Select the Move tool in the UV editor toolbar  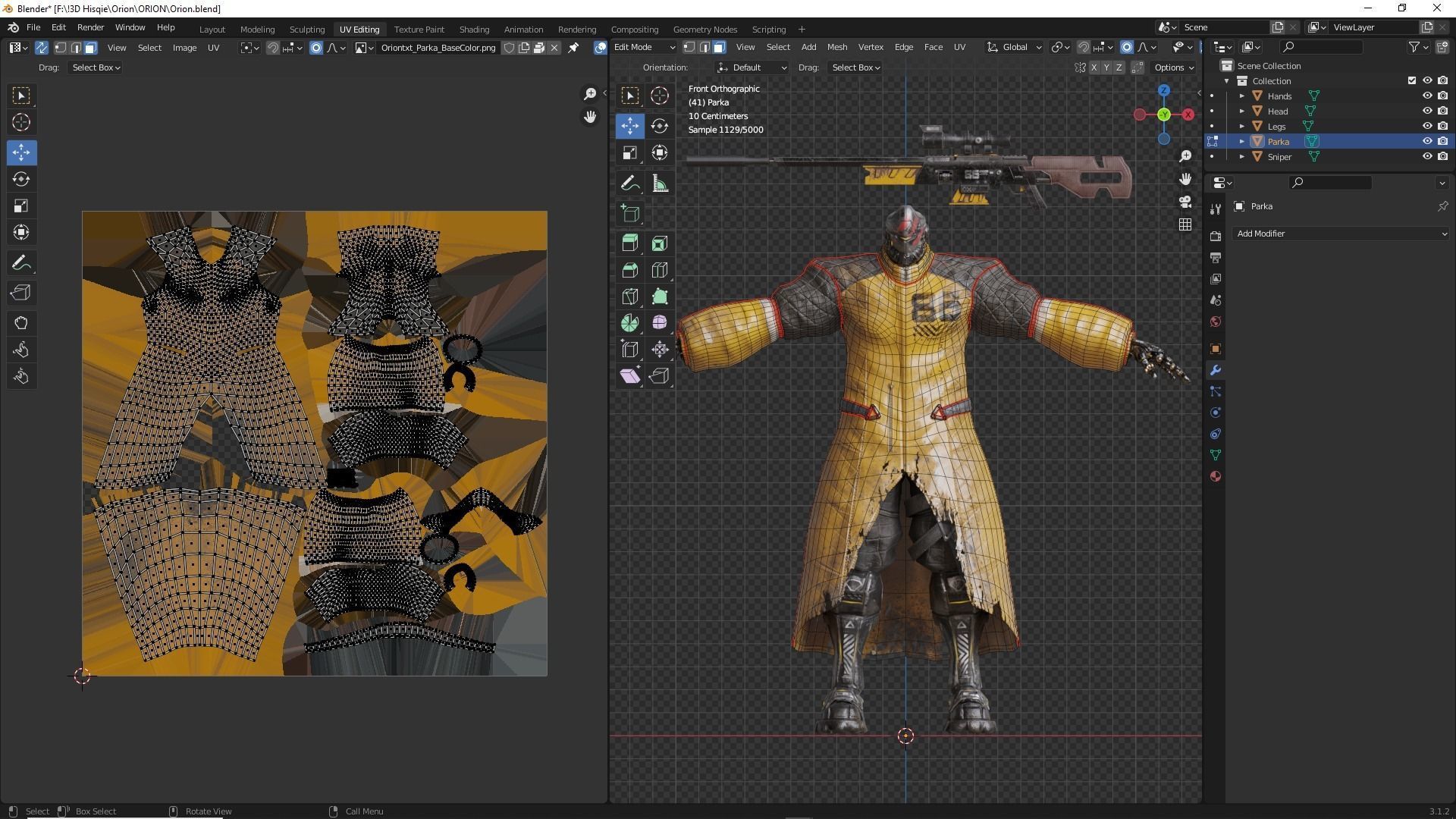[x=21, y=152]
